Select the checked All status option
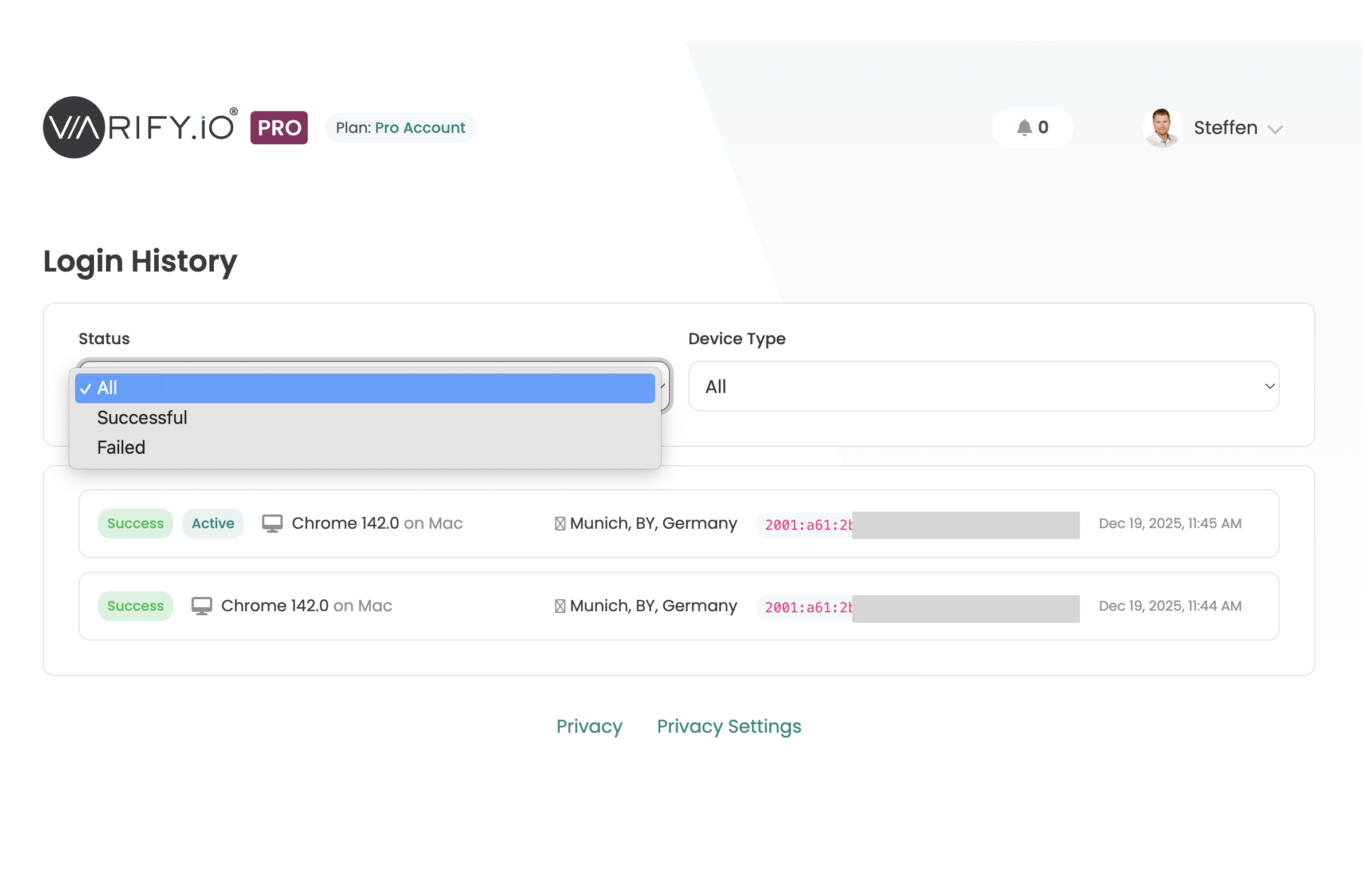The image size is (1363, 896). pos(365,388)
